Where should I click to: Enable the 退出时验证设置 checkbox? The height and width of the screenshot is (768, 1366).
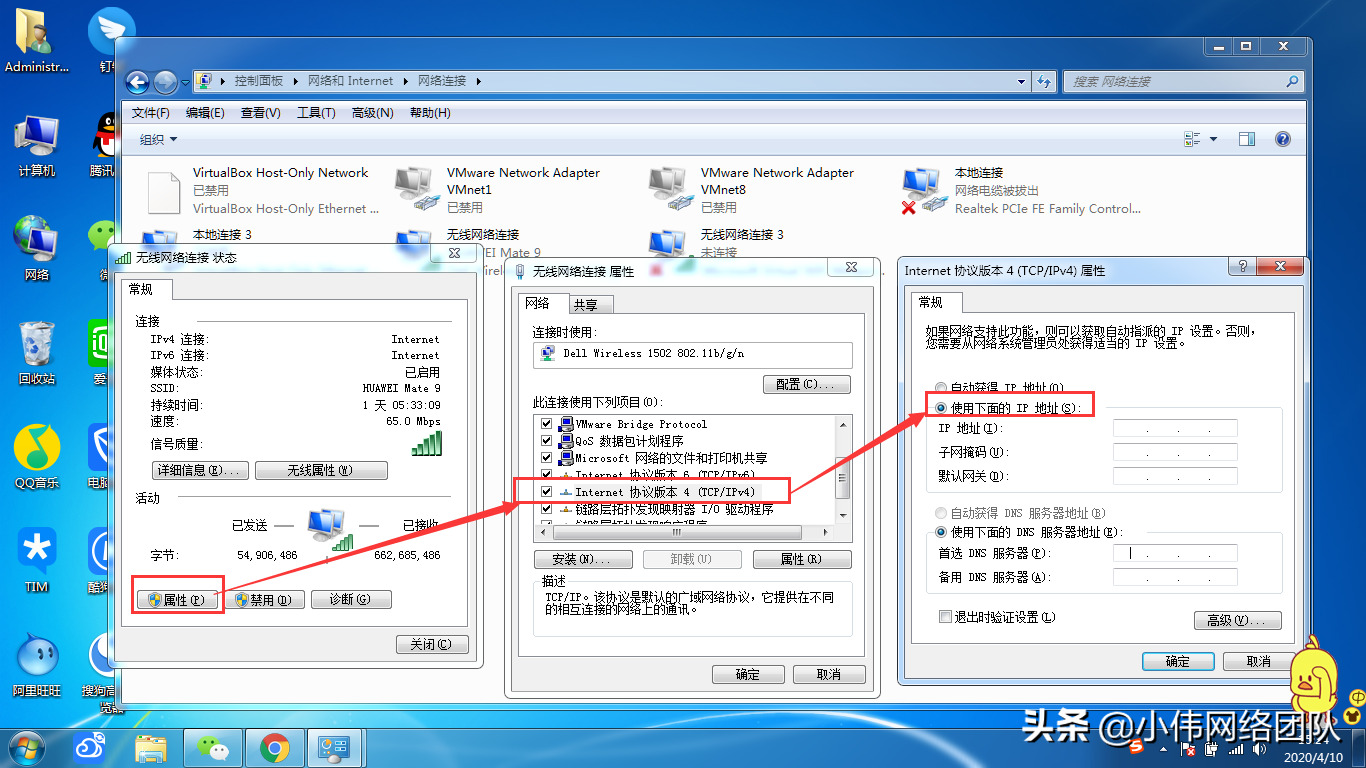[945, 617]
